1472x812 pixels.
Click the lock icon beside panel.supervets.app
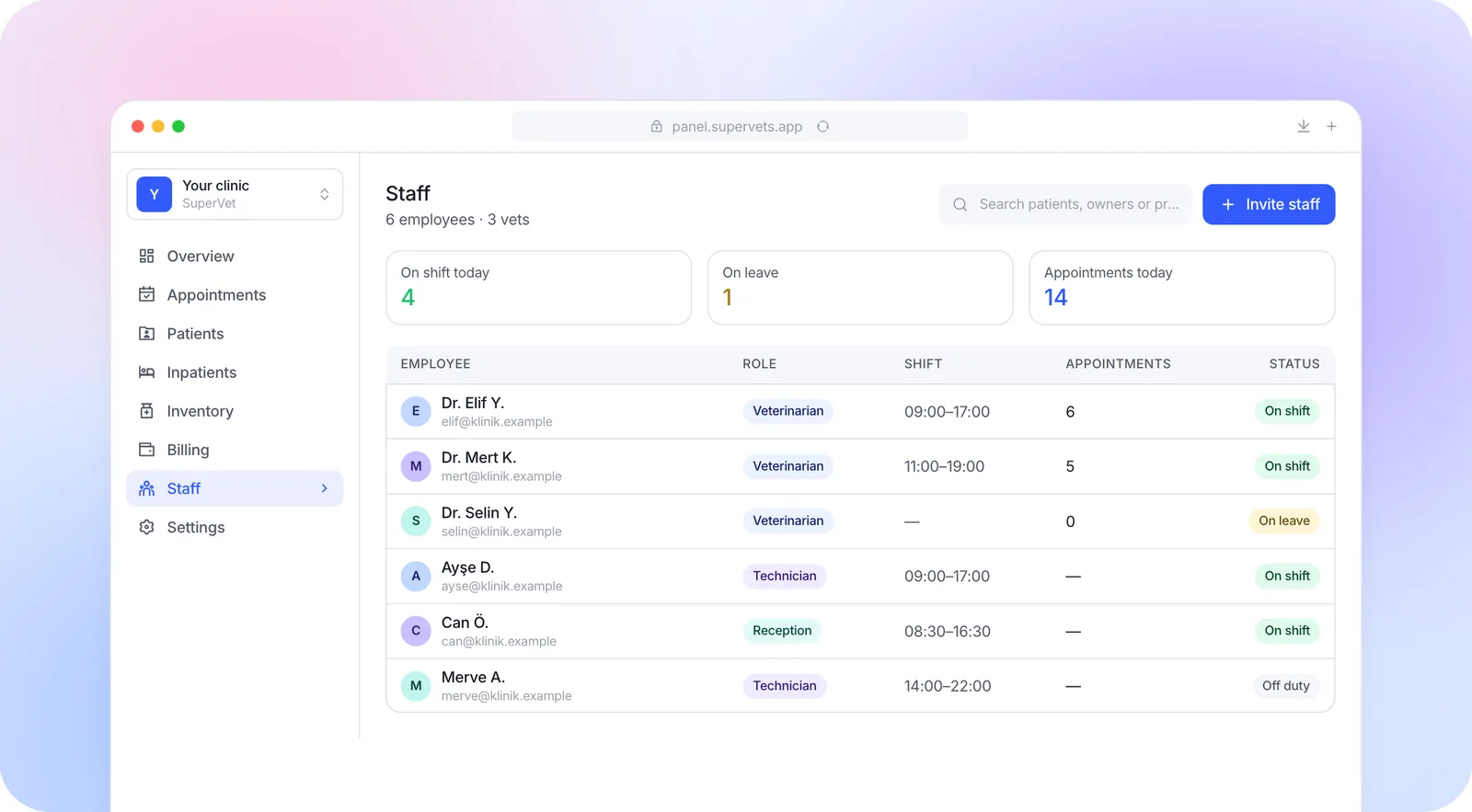tap(656, 126)
